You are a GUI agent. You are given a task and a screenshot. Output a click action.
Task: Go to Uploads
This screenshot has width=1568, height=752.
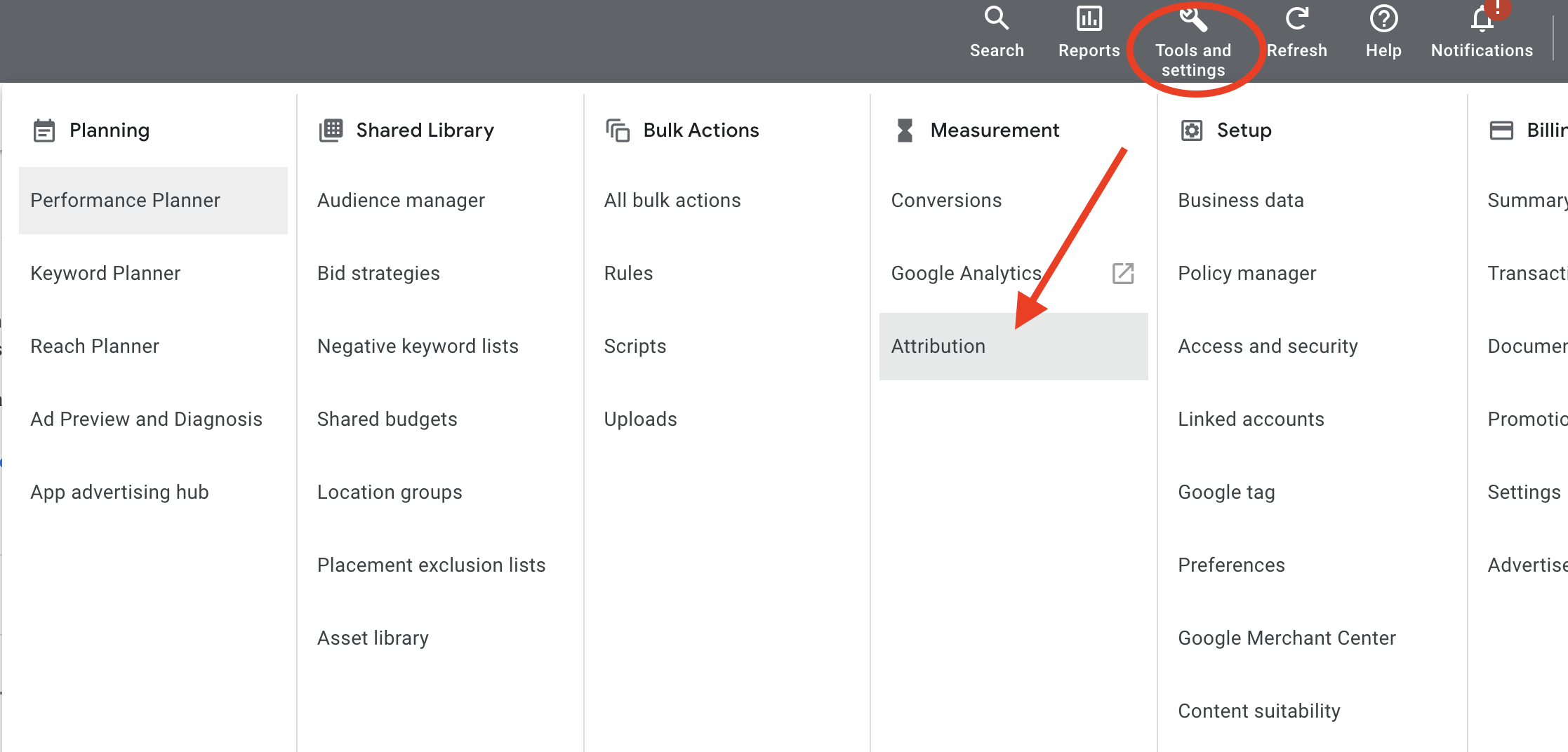pyautogui.click(x=640, y=419)
